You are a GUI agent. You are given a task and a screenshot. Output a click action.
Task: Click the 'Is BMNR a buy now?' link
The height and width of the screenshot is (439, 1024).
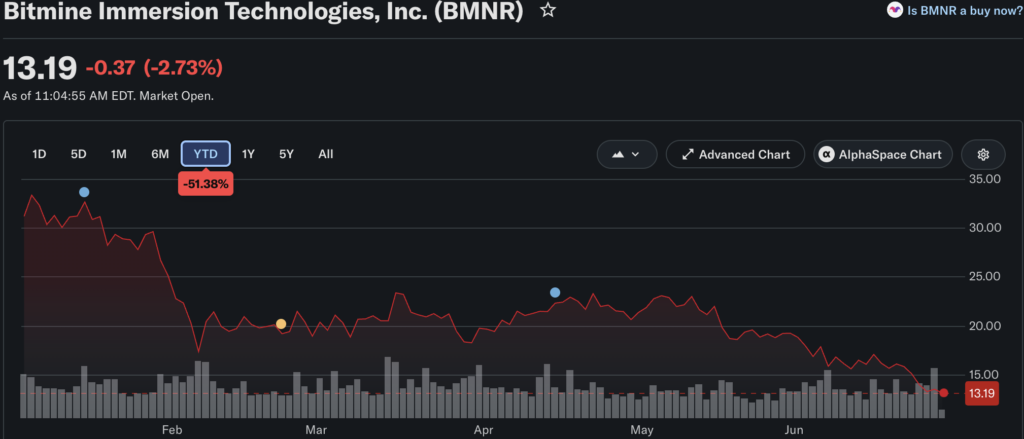pyautogui.click(x=965, y=11)
